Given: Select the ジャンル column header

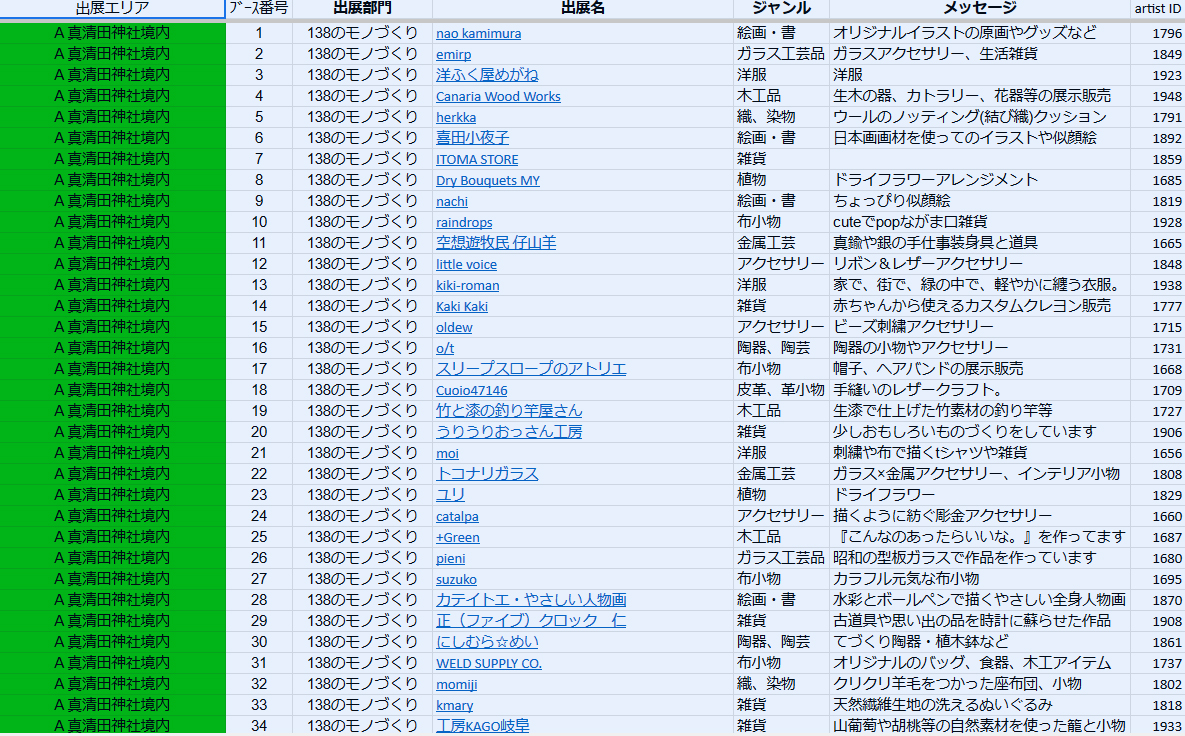Looking at the screenshot, I should click(781, 8).
